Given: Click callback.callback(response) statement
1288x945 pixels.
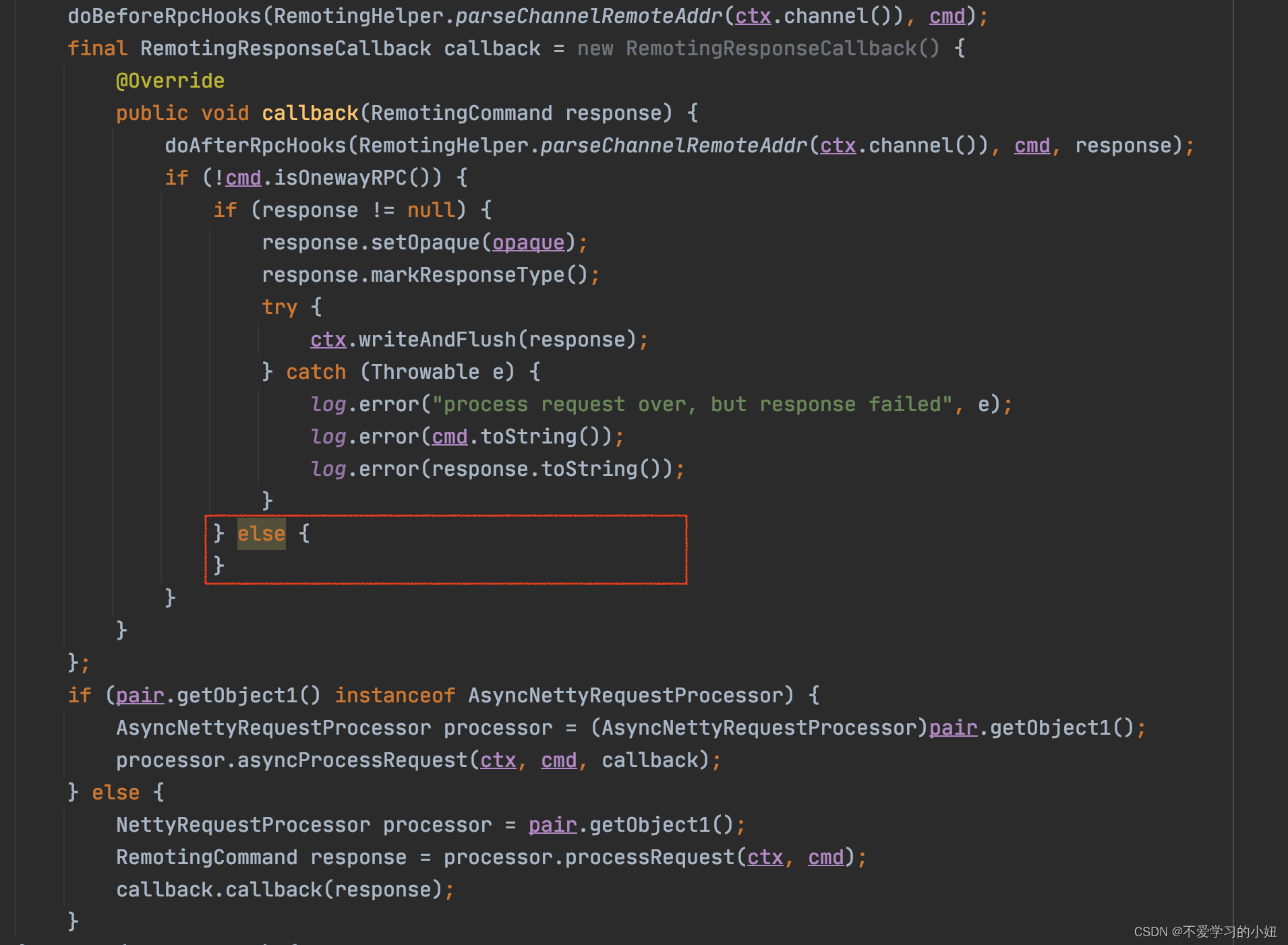Looking at the screenshot, I should [x=285, y=889].
